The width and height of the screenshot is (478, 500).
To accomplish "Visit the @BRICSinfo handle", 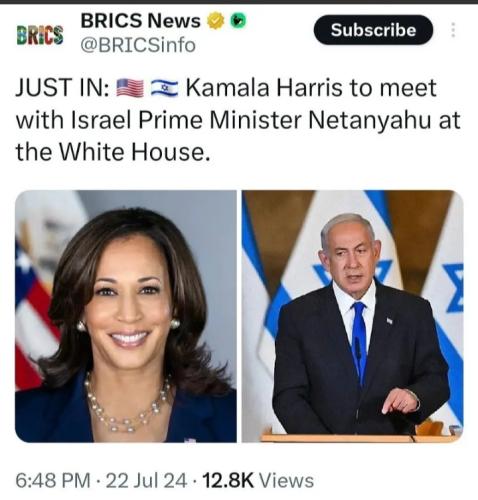I will tap(138, 45).
